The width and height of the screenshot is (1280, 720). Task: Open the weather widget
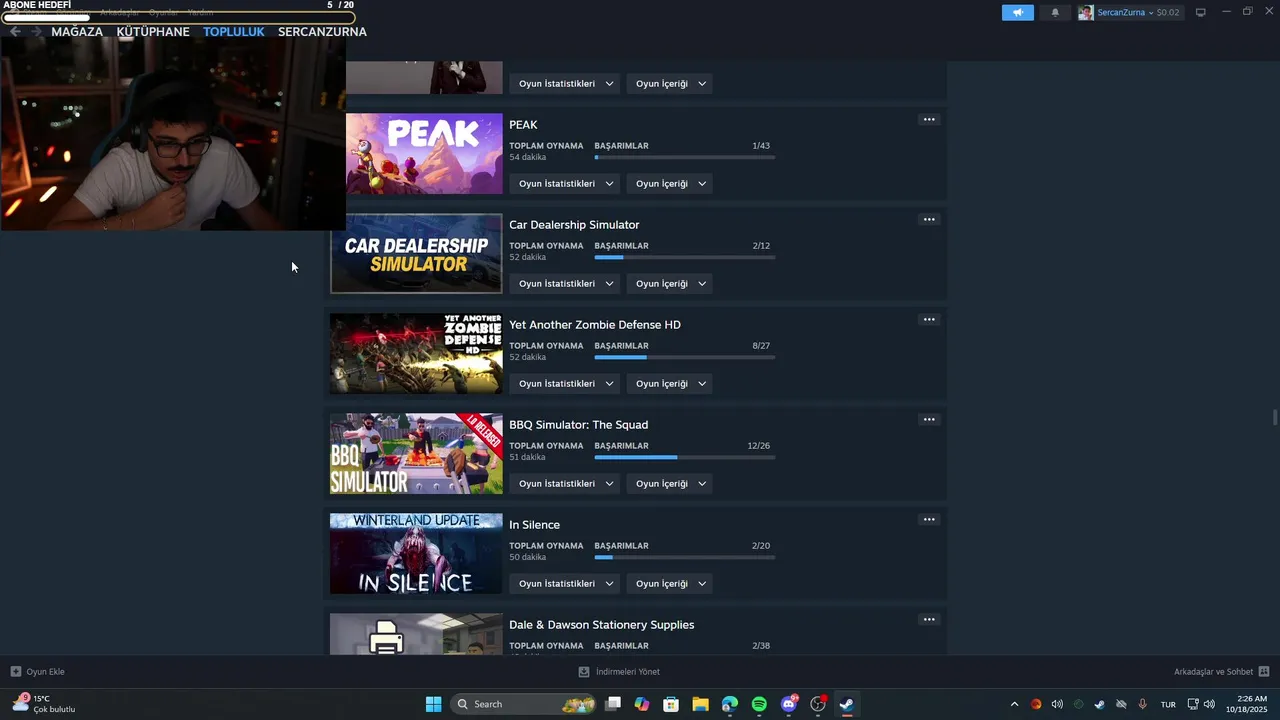45,704
